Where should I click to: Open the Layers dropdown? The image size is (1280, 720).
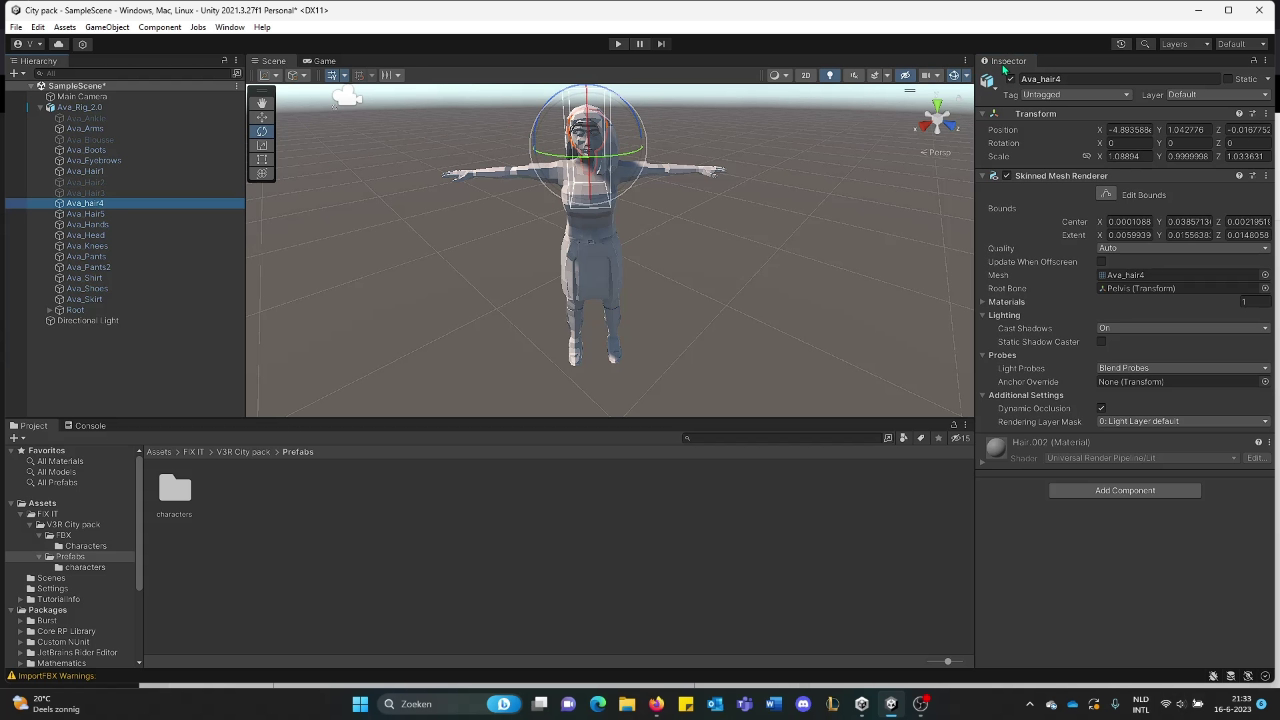[1185, 44]
